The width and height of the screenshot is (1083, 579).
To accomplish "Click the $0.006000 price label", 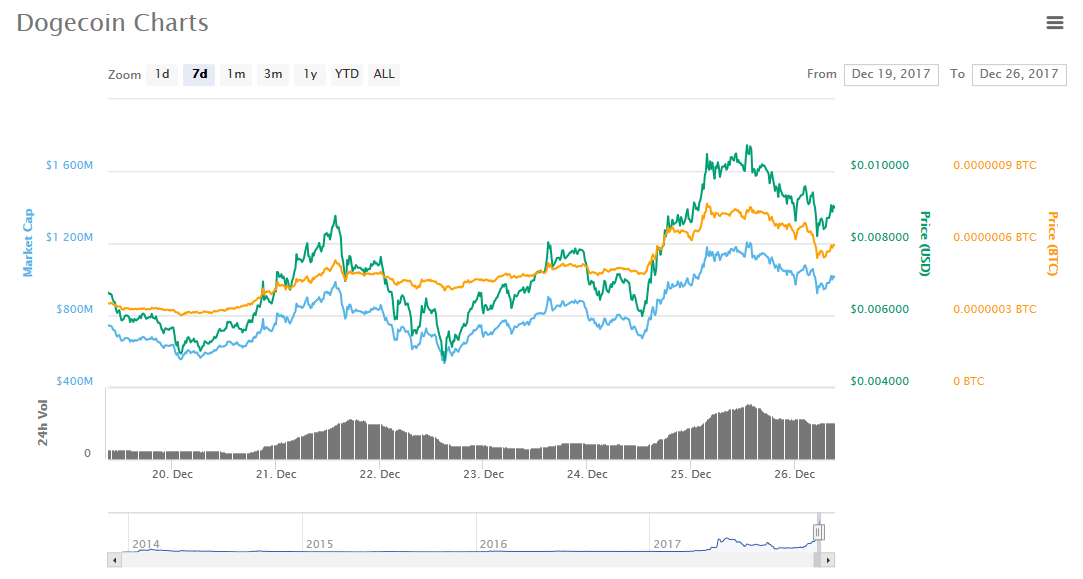I will (880, 309).
